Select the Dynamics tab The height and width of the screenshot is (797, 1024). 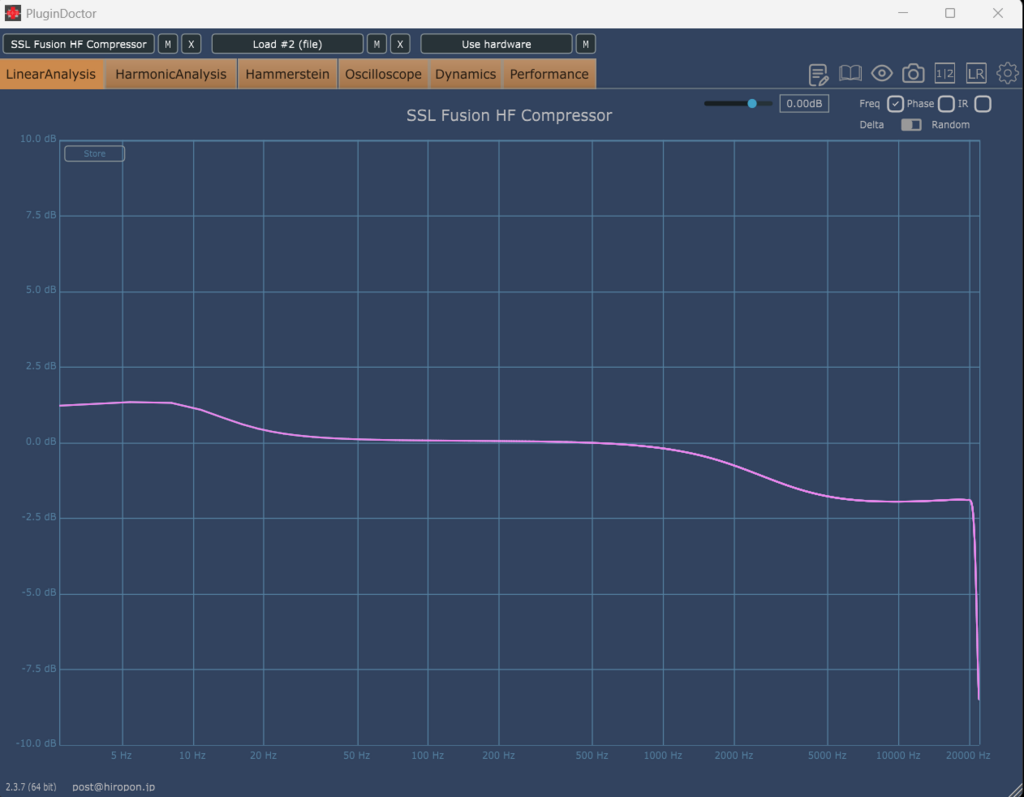click(x=466, y=74)
